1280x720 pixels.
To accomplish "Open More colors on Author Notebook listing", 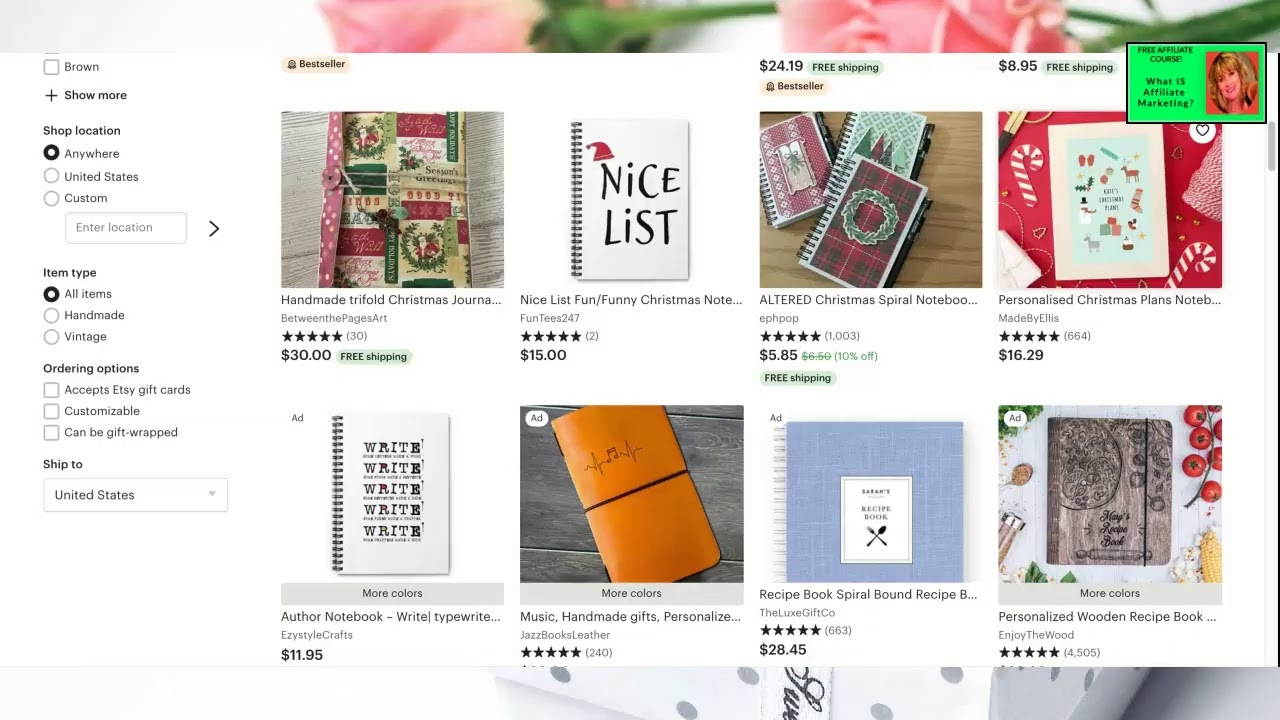I will pos(392,593).
